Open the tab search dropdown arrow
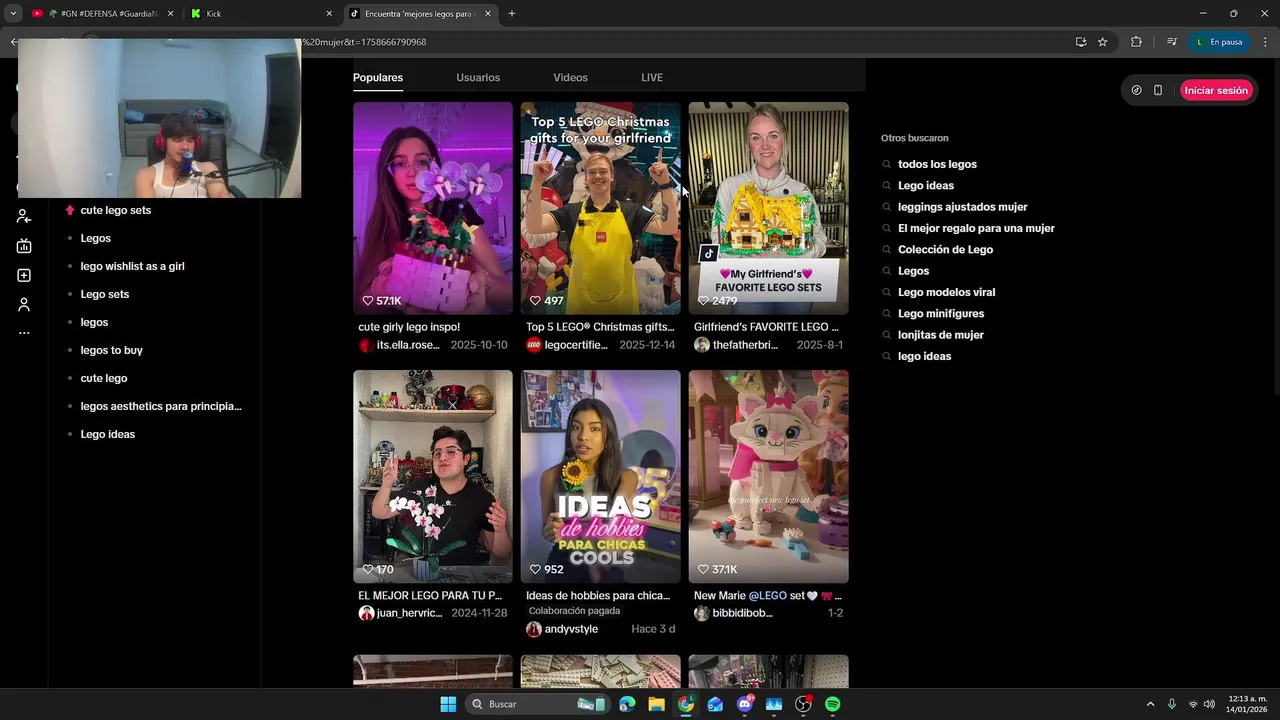Viewport: 1280px width, 720px height. [13, 14]
